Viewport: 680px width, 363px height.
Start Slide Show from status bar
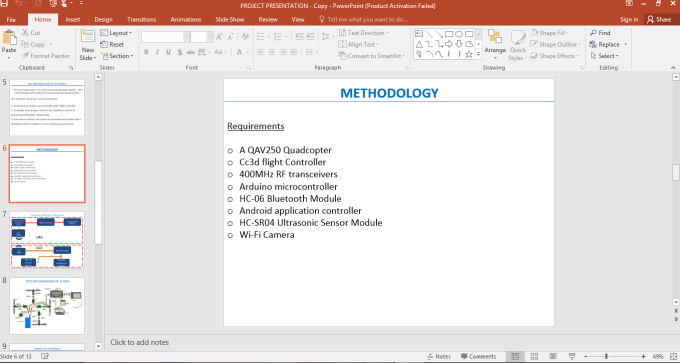point(572,356)
